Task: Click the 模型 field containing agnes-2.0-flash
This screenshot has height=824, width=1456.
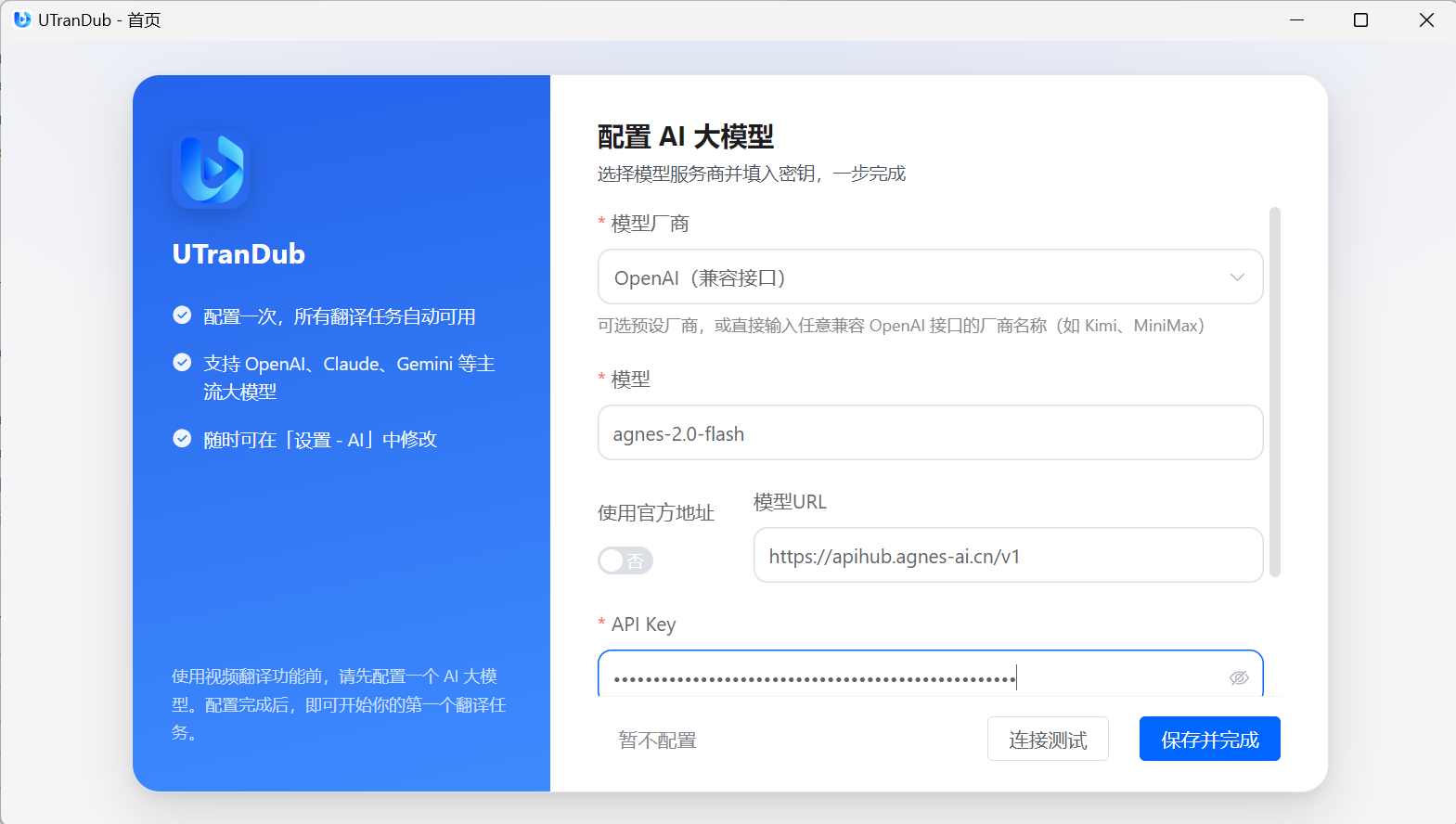Action: (x=930, y=432)
